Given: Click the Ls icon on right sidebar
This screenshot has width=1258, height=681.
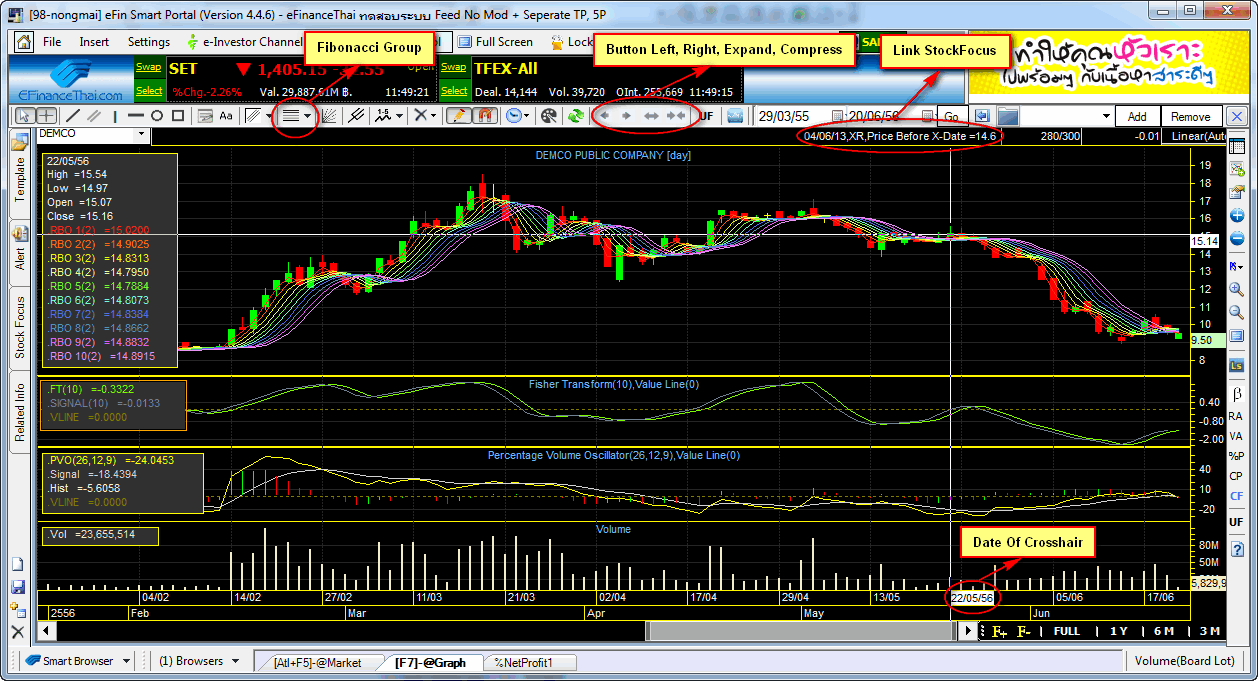Looking at the screenshot, I should coord(1236,365).
